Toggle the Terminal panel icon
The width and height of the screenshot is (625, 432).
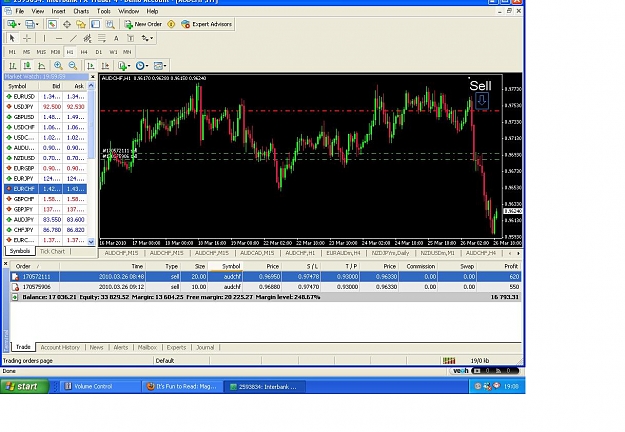point(95,24)
